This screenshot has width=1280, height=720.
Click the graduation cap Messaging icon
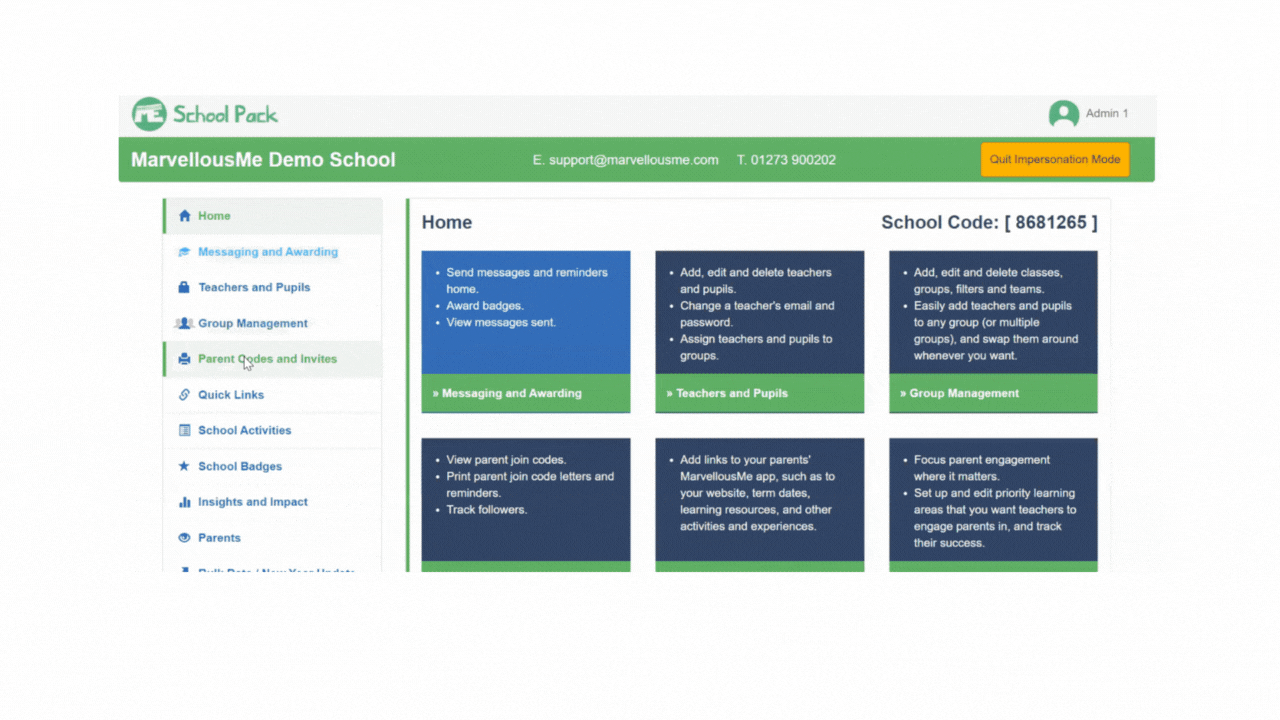[184, 252]
